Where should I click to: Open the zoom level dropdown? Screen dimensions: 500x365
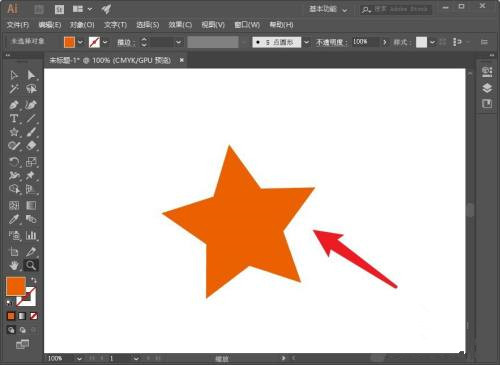pos(79,359)
